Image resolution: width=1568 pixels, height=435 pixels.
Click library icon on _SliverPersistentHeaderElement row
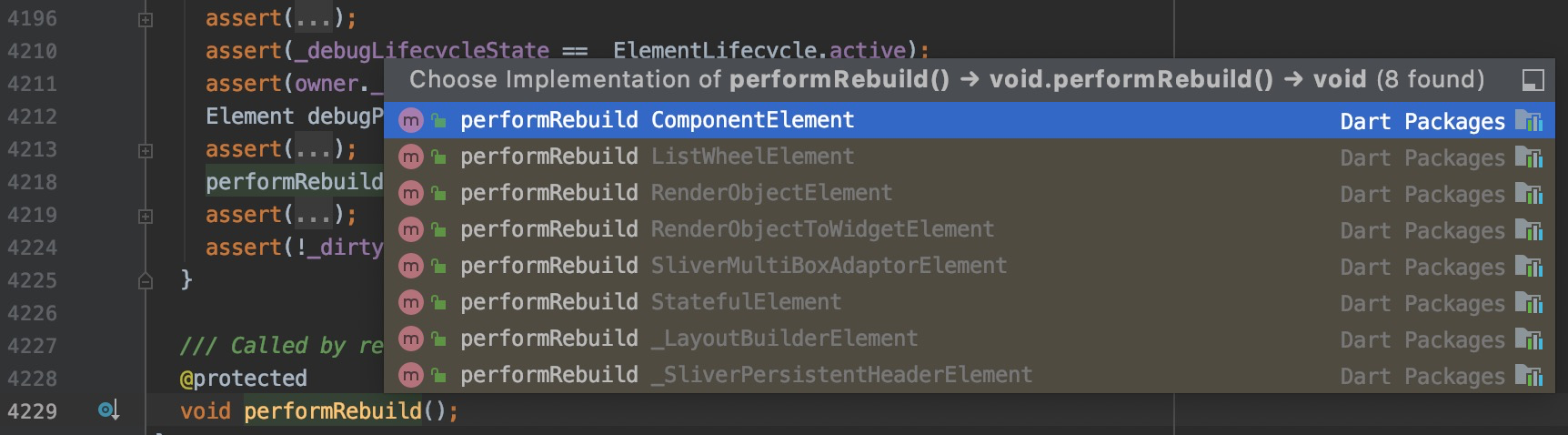[x=1529, y=376]
